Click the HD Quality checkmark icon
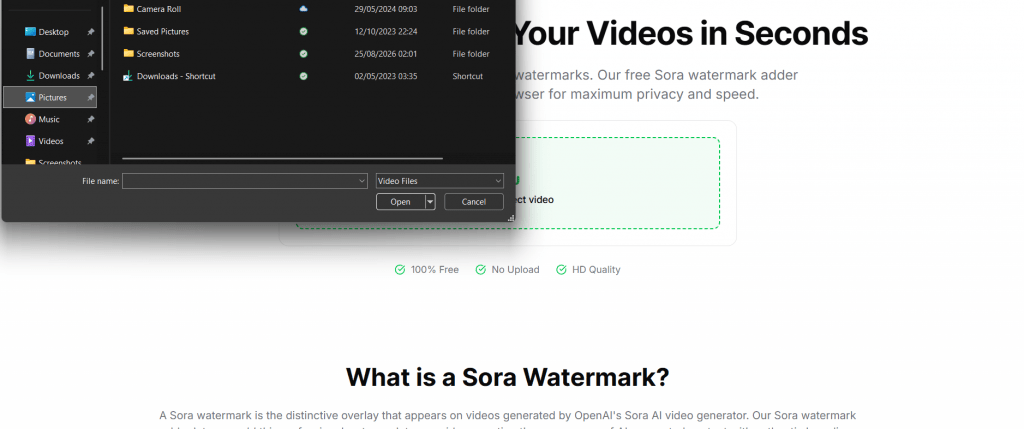 click(x=561, y=270)
